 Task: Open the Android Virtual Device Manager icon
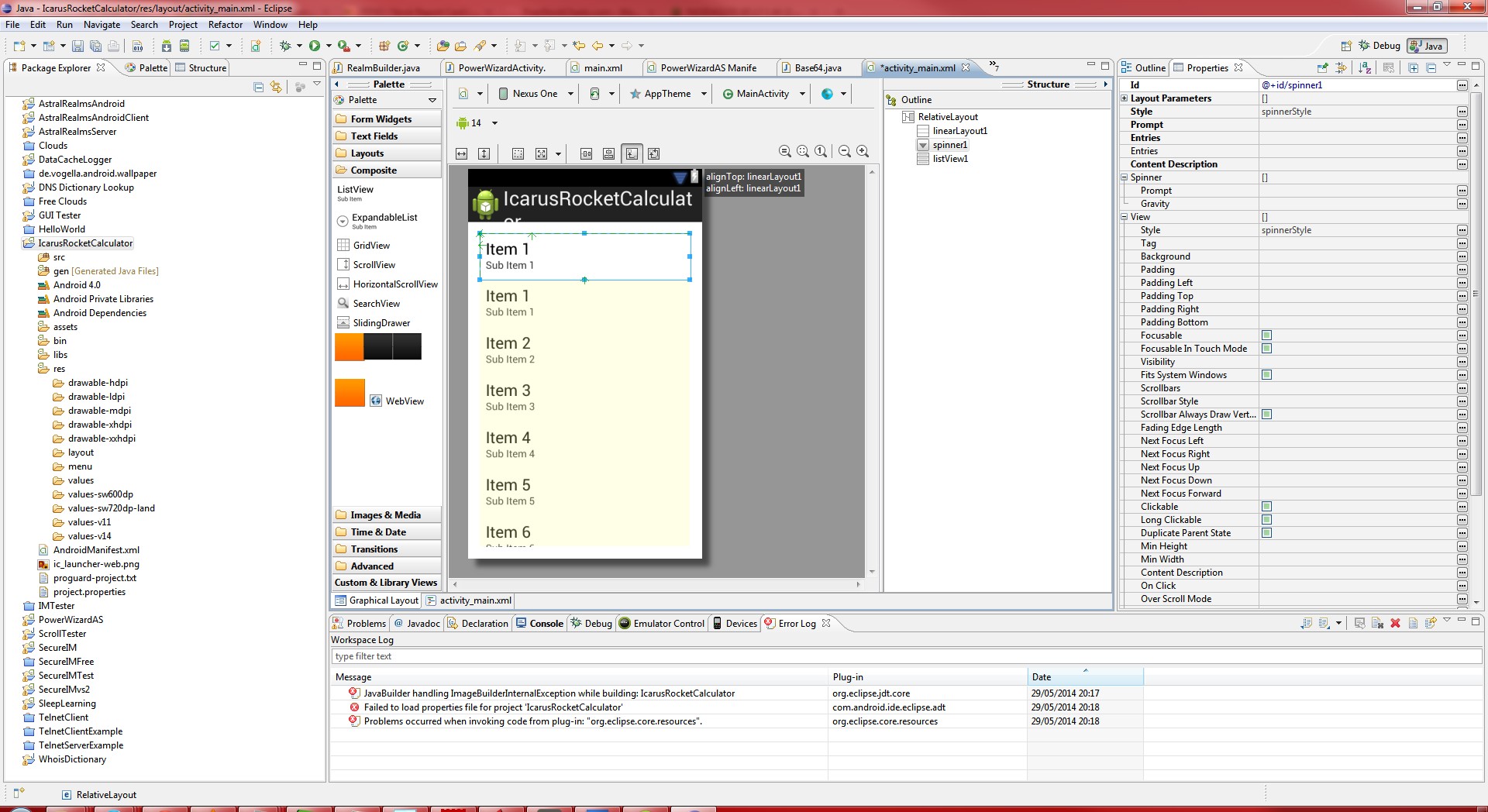click(184, 46)
